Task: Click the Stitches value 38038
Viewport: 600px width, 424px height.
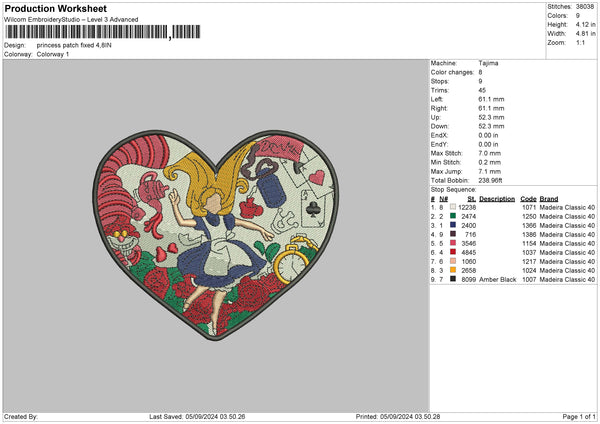Action: [x=585, y=7]
